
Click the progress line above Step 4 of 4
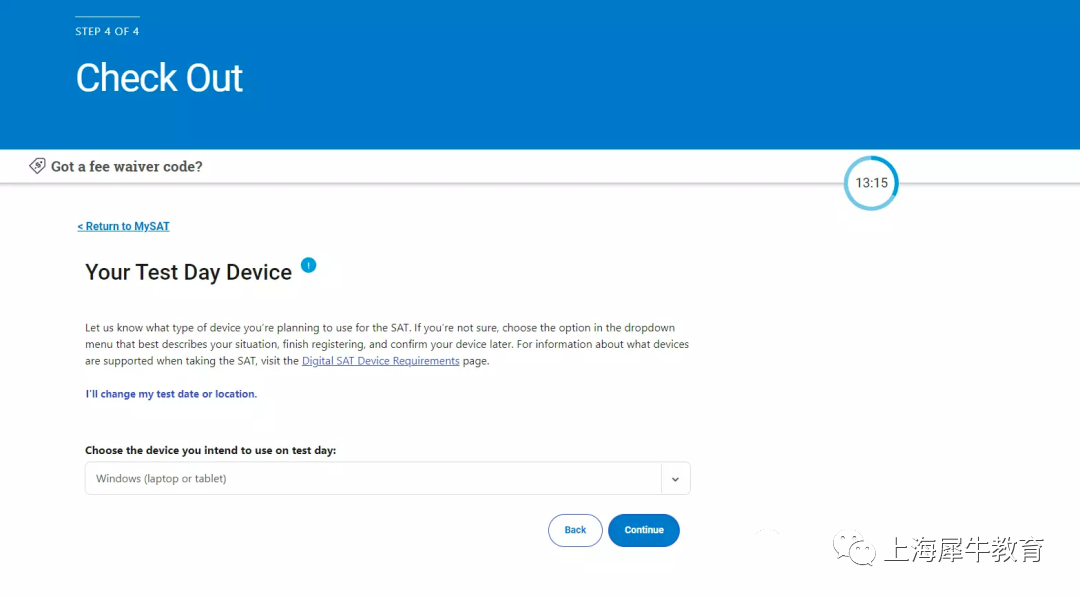[x=107, y=17]
